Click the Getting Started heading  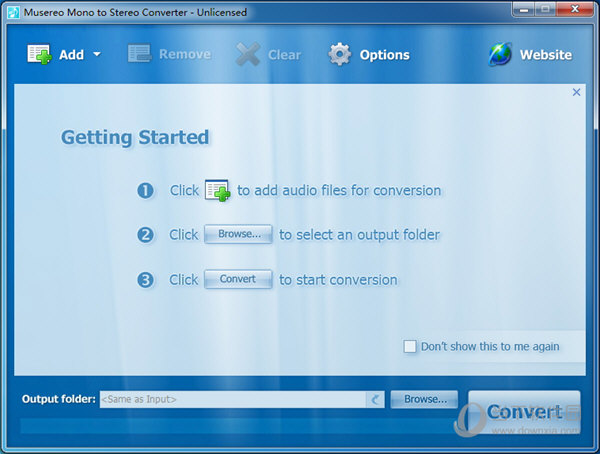coord(135,137)
